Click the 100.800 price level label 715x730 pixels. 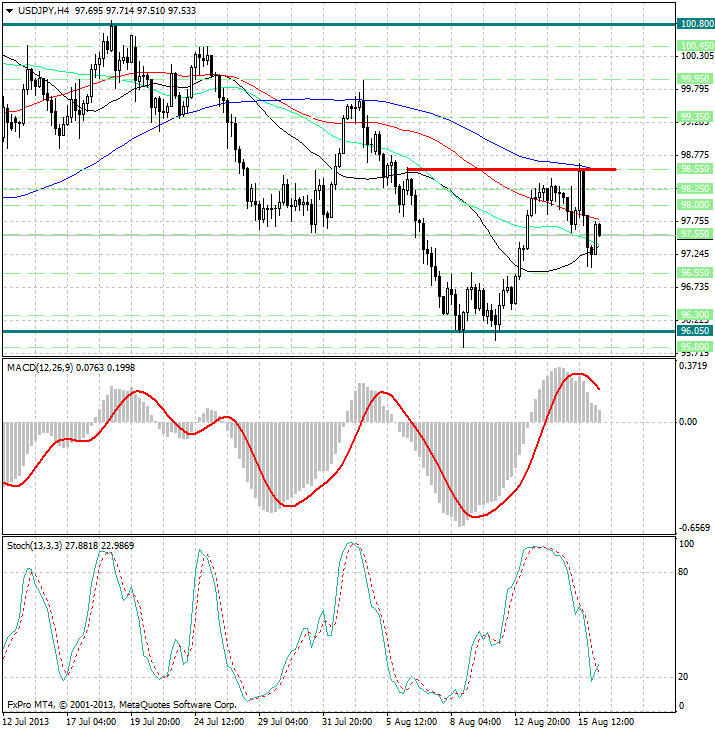695,24
